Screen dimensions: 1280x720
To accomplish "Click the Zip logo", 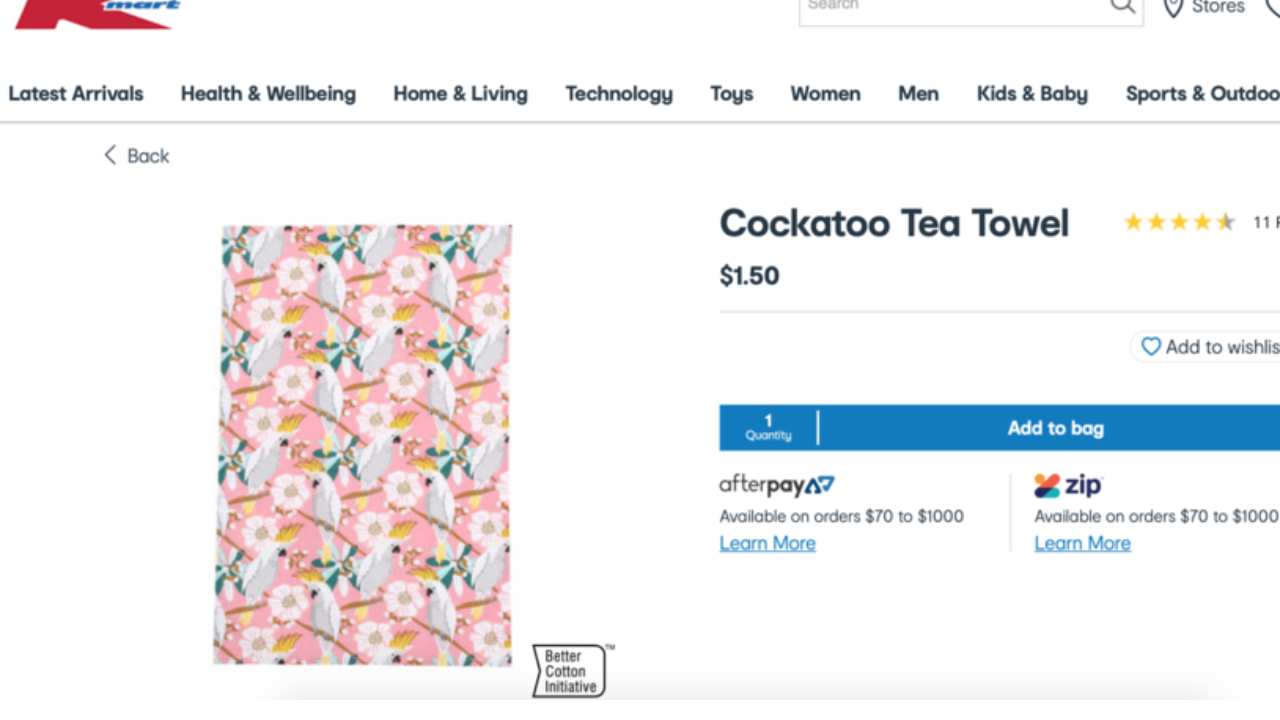I will (1068, 486).
